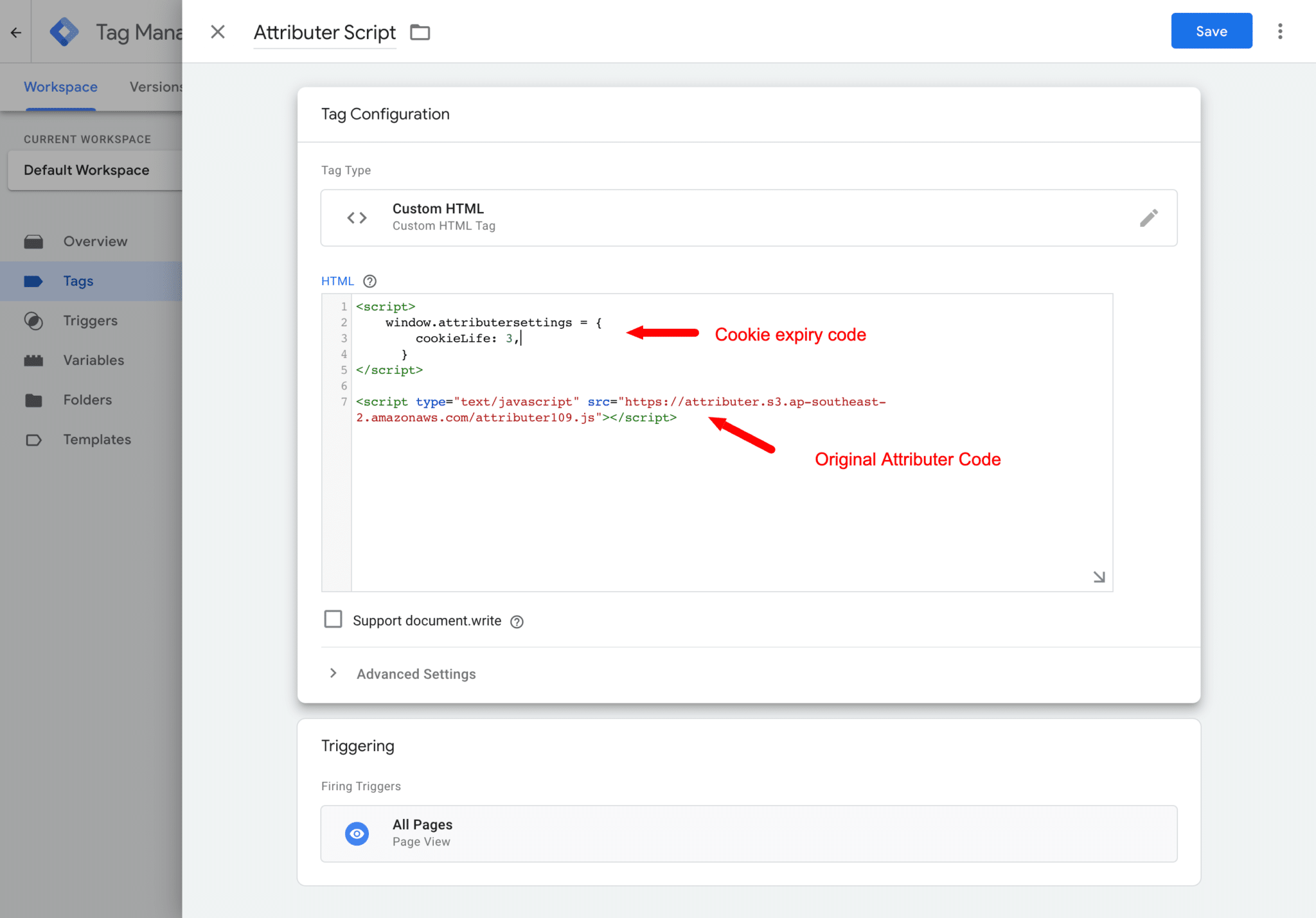Image resolution: width=1316 pixels, height=918 pixels.
Task: Open the three-dot overflow menu
Action: click(1280, 31)
